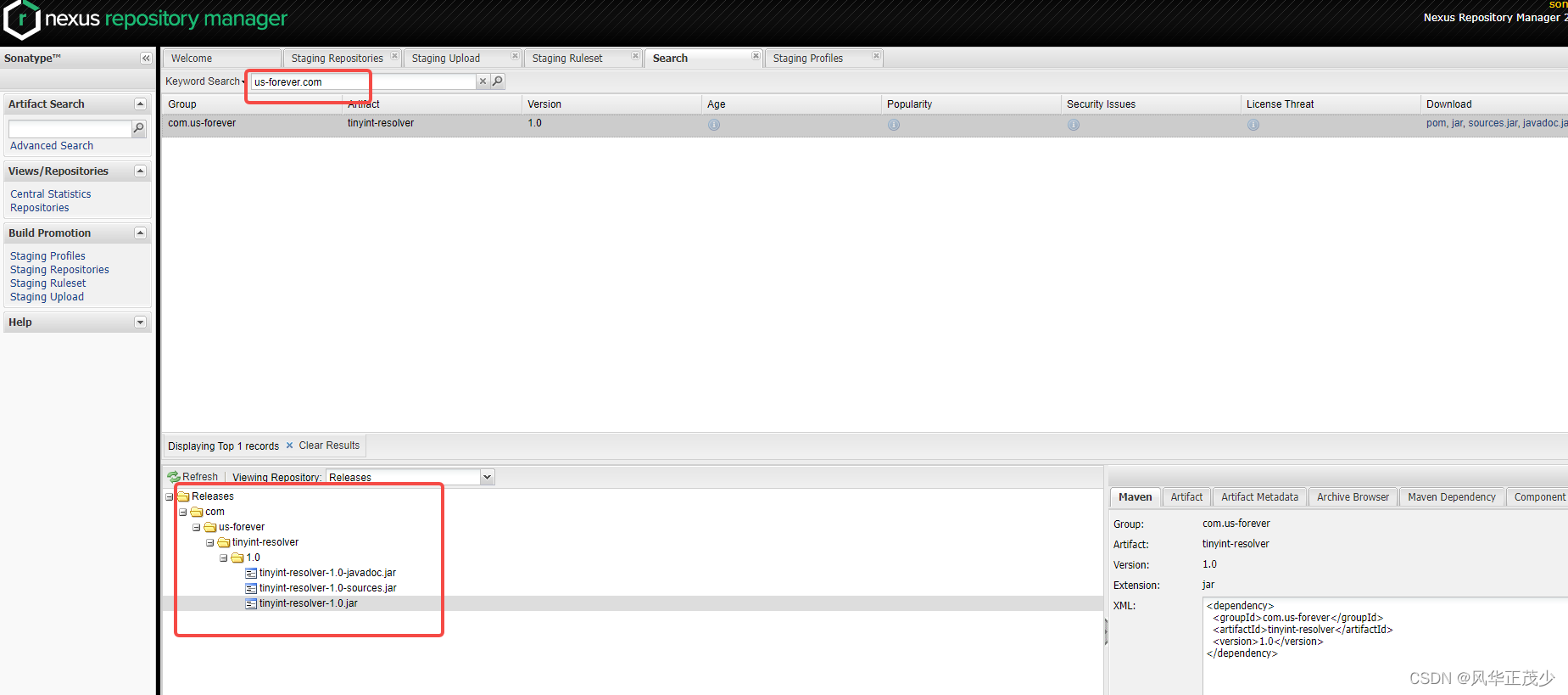Collapse the Releases tree node

169,497
